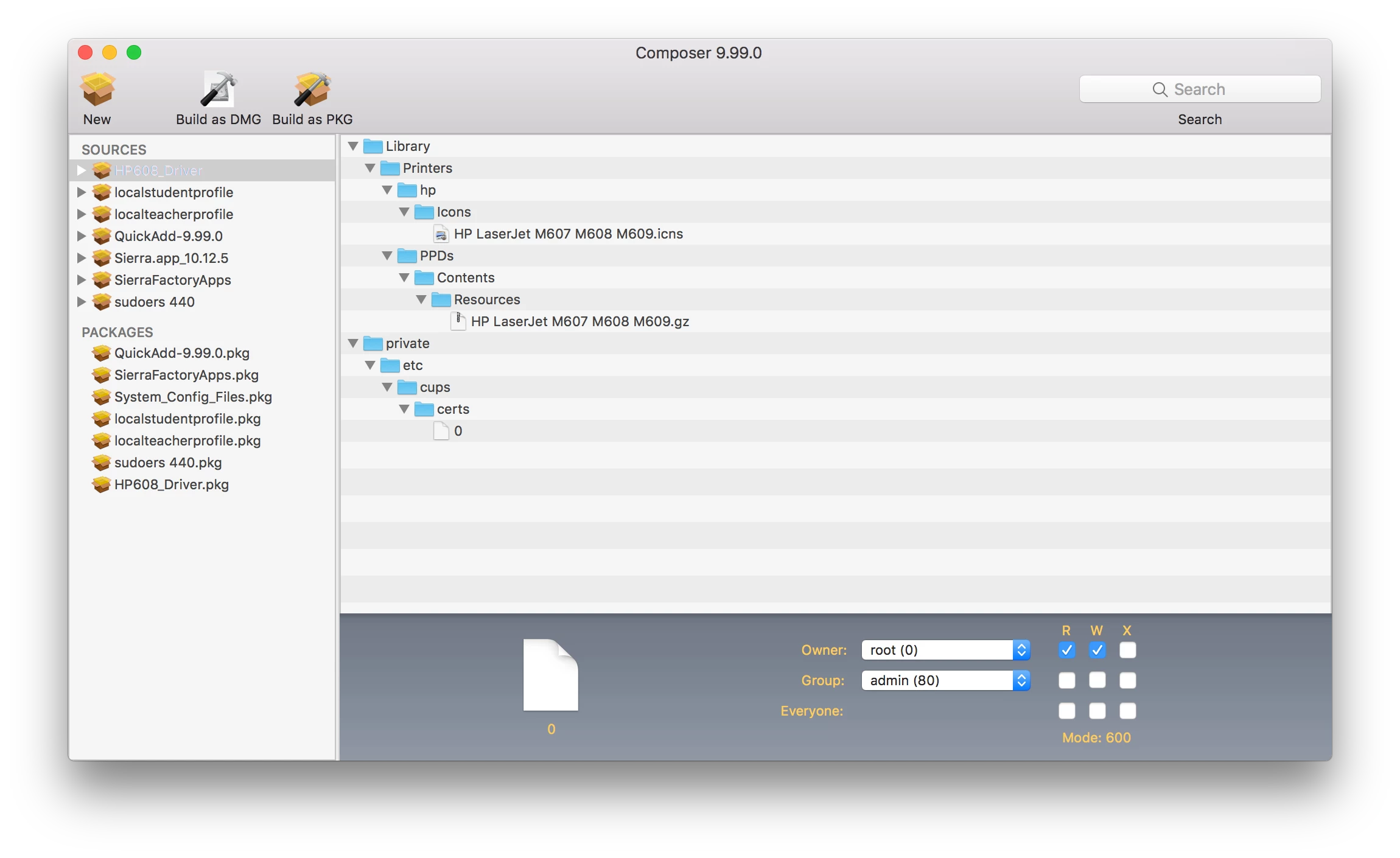1400x858 pixels.
Task: Collapse the Library folder triangle
Action: (x=353, y=147)
